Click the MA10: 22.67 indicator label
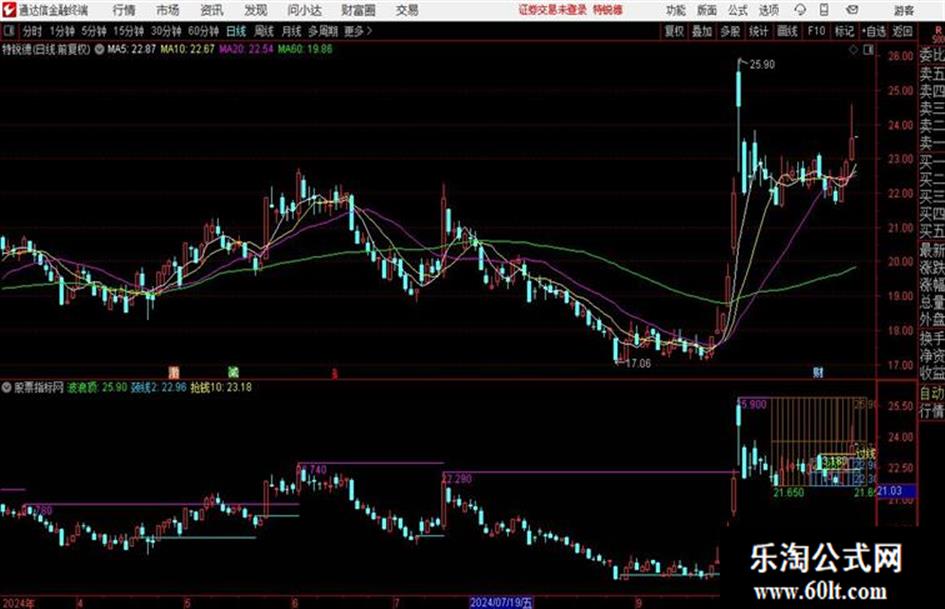 [187, 49]
